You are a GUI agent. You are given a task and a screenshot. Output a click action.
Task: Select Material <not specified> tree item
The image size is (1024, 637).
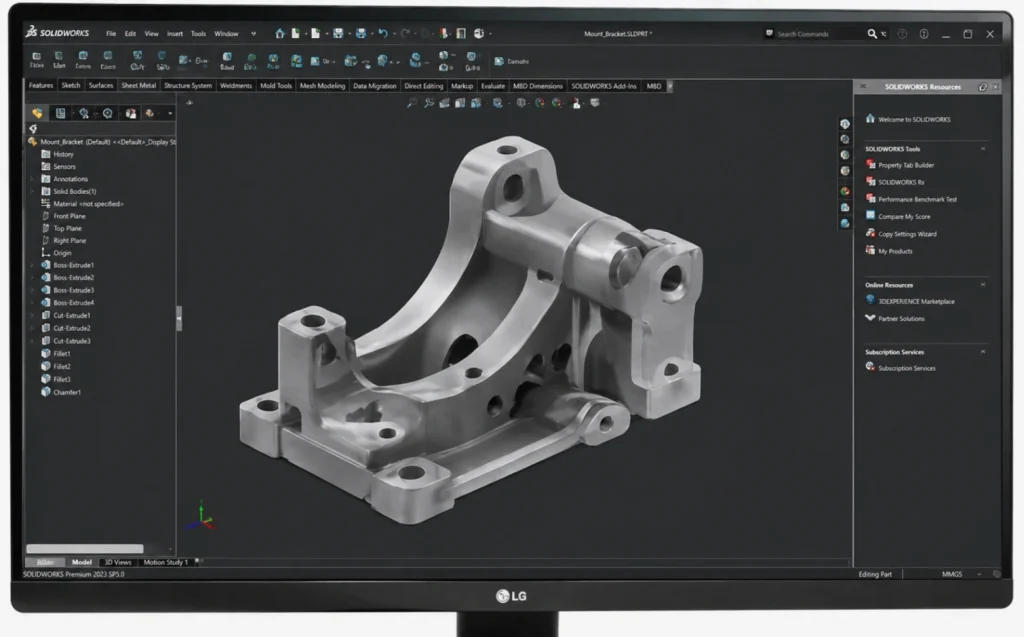pos(88,204)
